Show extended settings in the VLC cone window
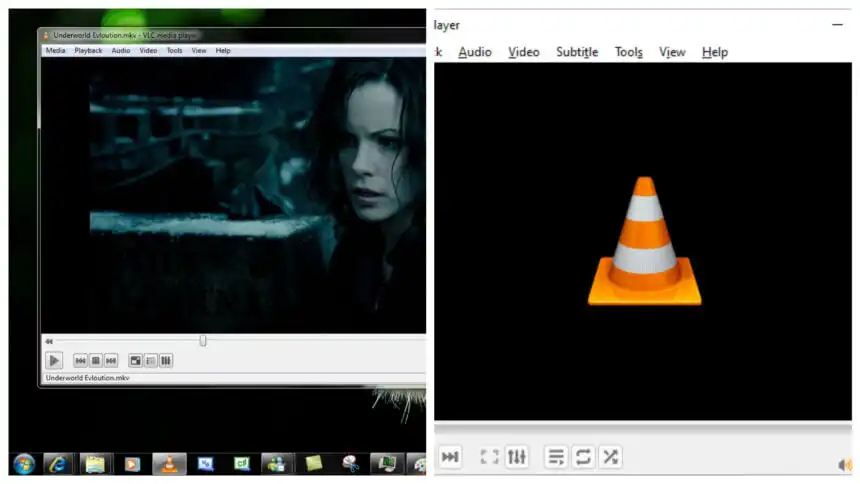This screenshot has height=484, width=860. pyautogui.click(x=517, y=457)
